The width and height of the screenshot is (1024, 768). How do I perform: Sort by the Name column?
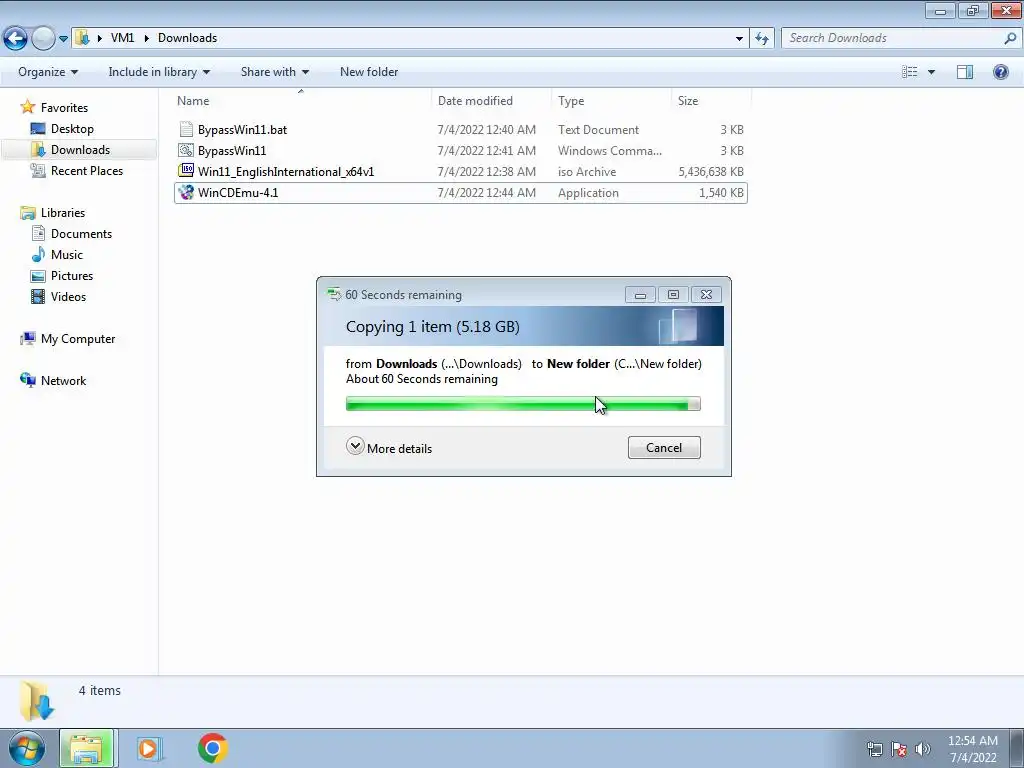tap(301, 101)
